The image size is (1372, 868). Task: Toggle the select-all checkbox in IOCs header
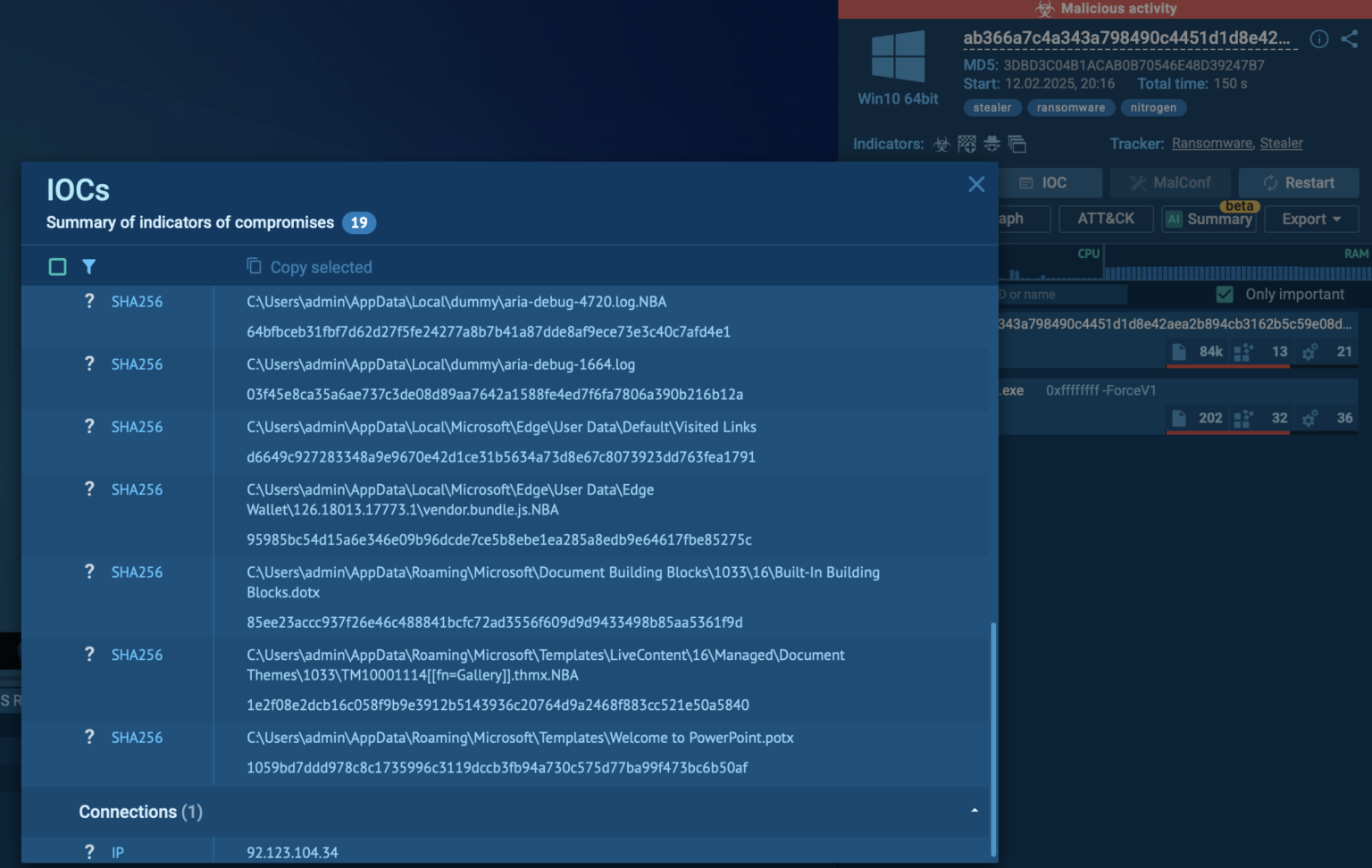click(x=57, y=265)
